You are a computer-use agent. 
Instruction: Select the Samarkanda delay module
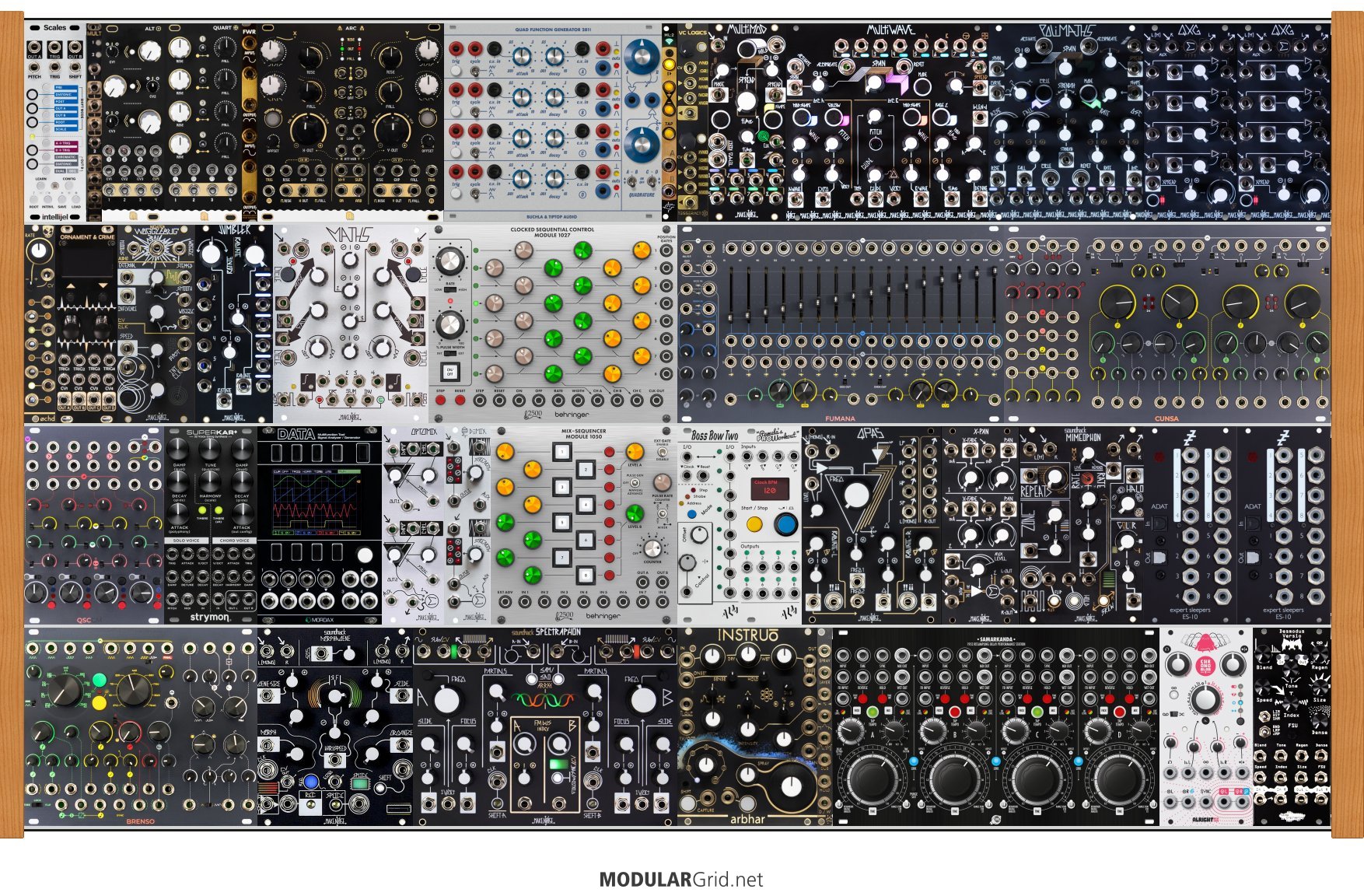click(x=996, y=726)
